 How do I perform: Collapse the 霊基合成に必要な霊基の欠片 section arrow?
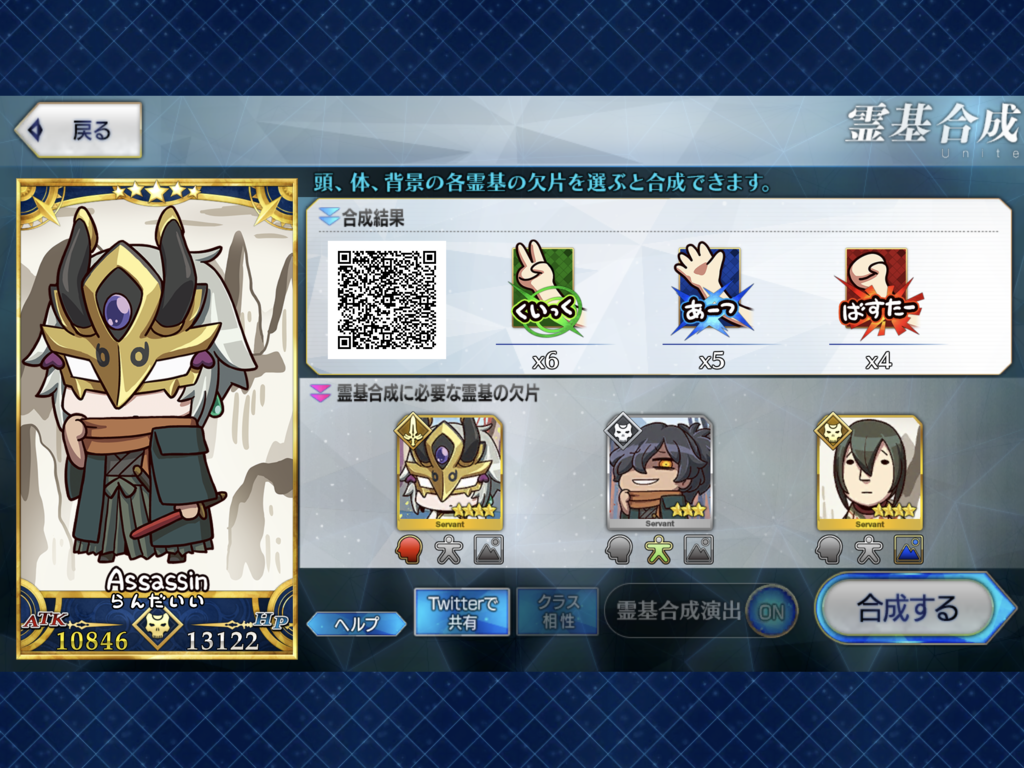[320, 394]
